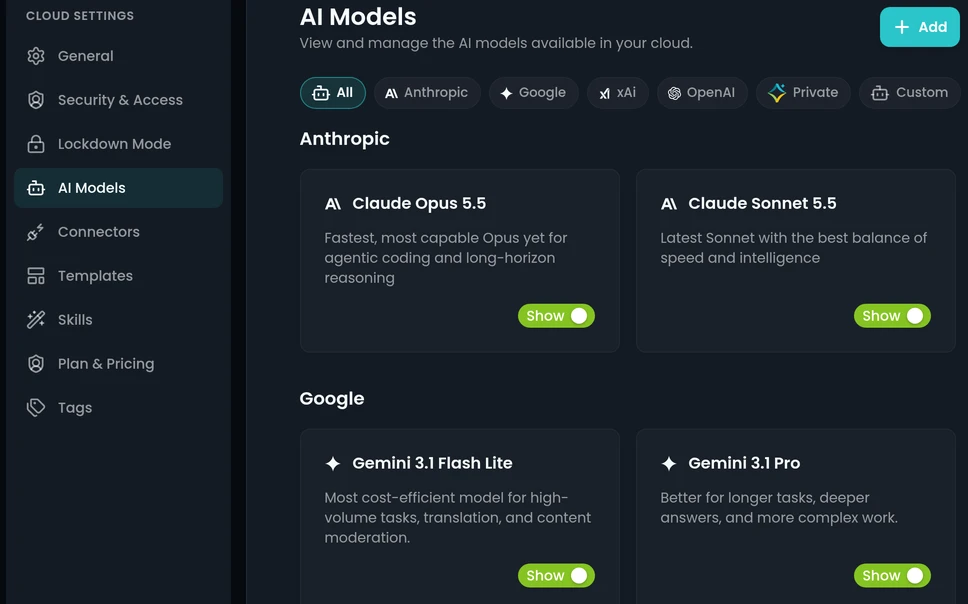Click "Latest Sonnet with the best balance" description
The width and height of the screenshot is (968, 604).
click(x=794, y=248)
